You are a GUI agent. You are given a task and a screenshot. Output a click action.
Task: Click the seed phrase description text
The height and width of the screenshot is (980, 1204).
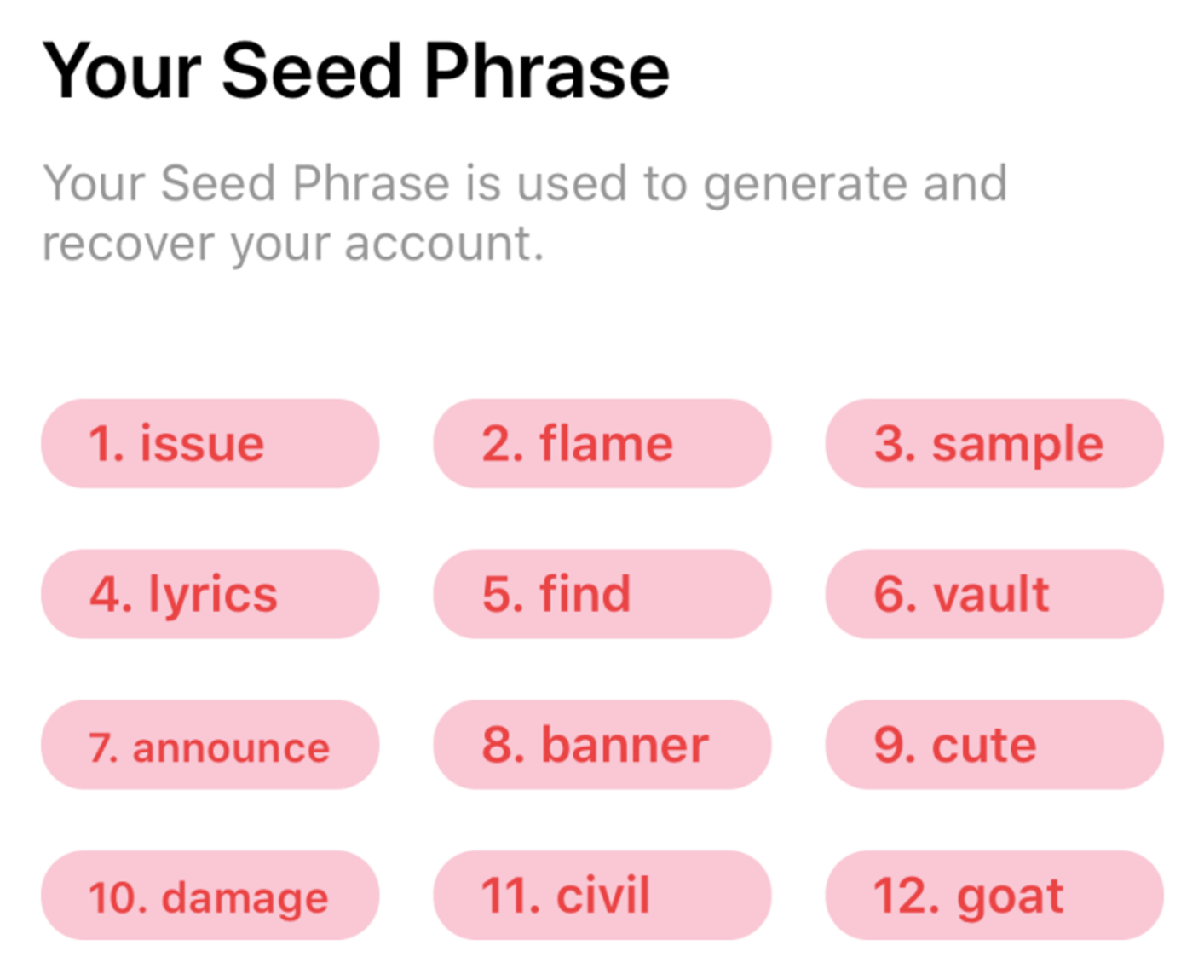click(x=524, y=213)
